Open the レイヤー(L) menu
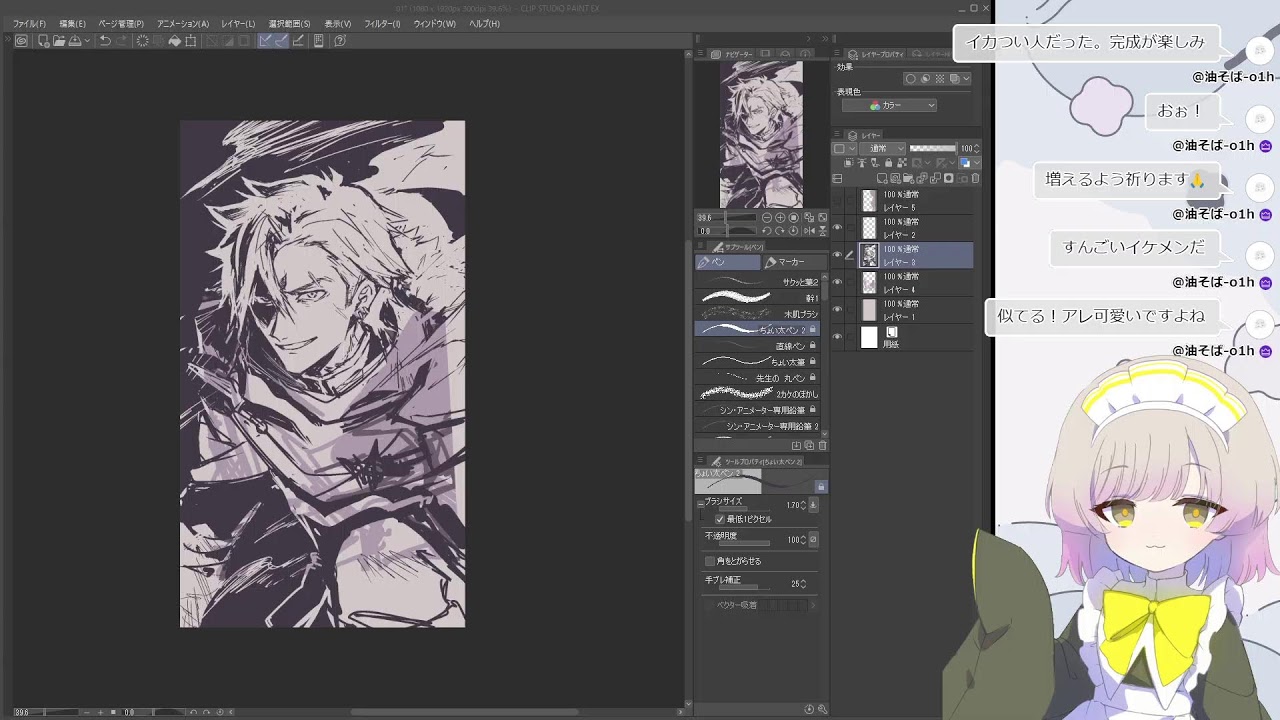 point(238,24)
